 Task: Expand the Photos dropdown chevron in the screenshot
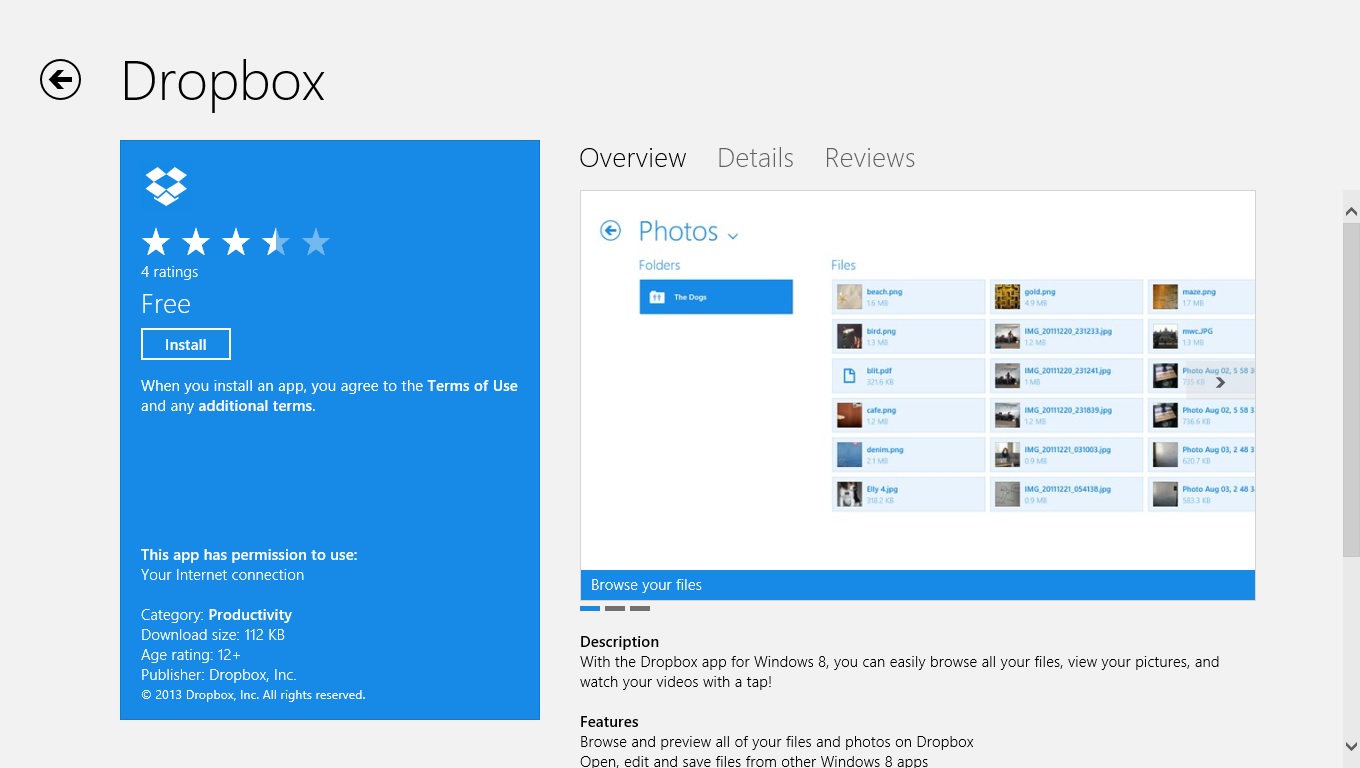(733, 236)
